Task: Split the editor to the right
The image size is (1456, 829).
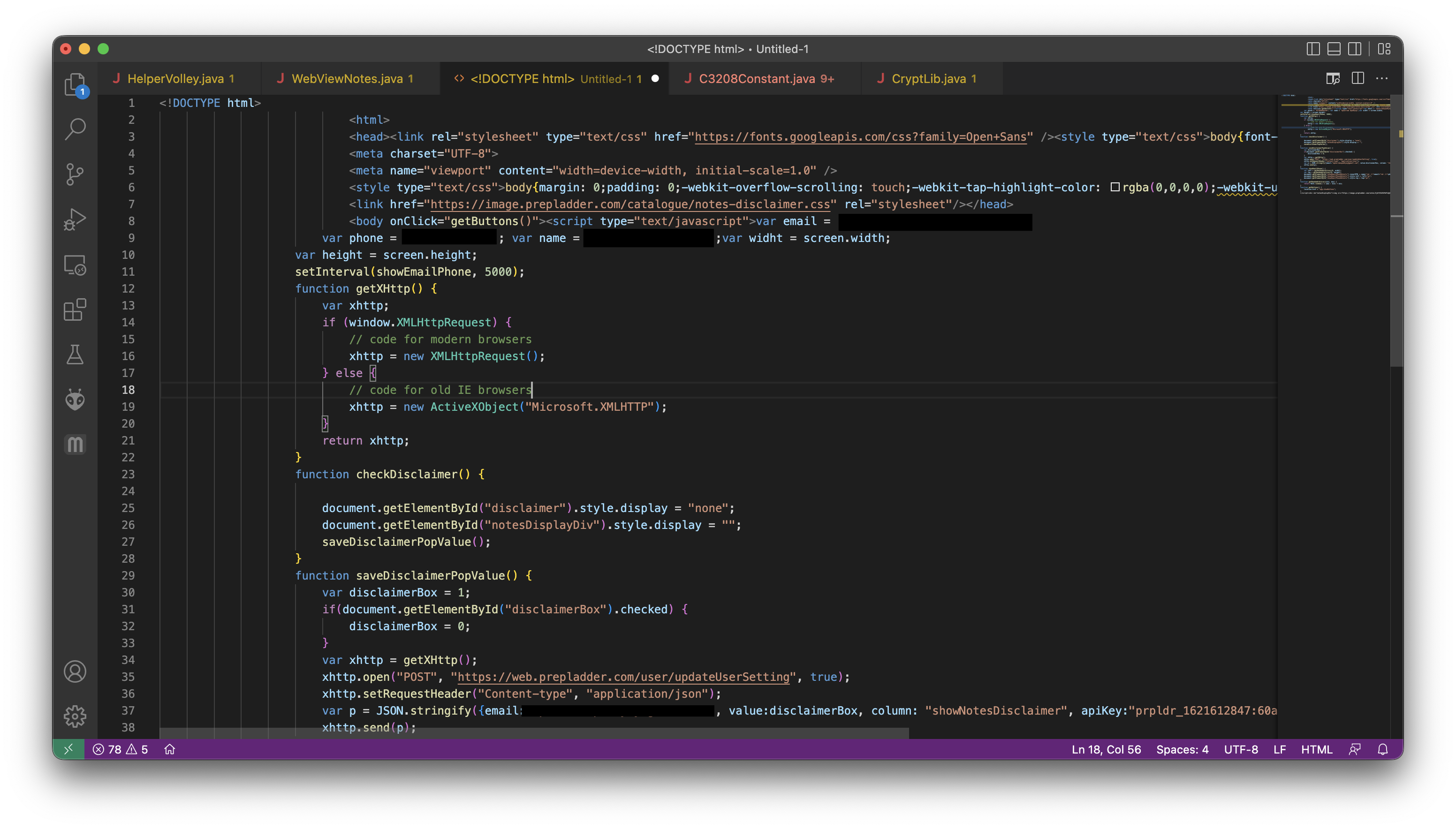Action: pos(1357,79)
